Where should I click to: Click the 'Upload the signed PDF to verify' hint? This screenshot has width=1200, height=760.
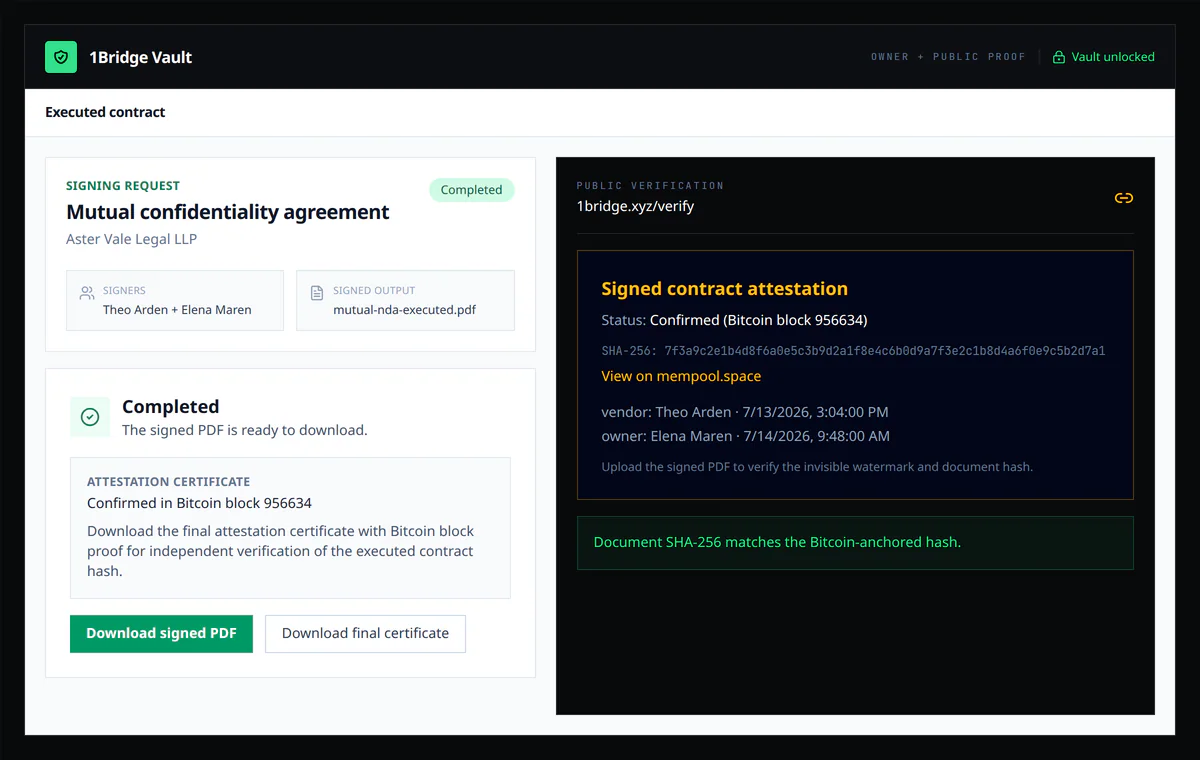click(817, 467)
